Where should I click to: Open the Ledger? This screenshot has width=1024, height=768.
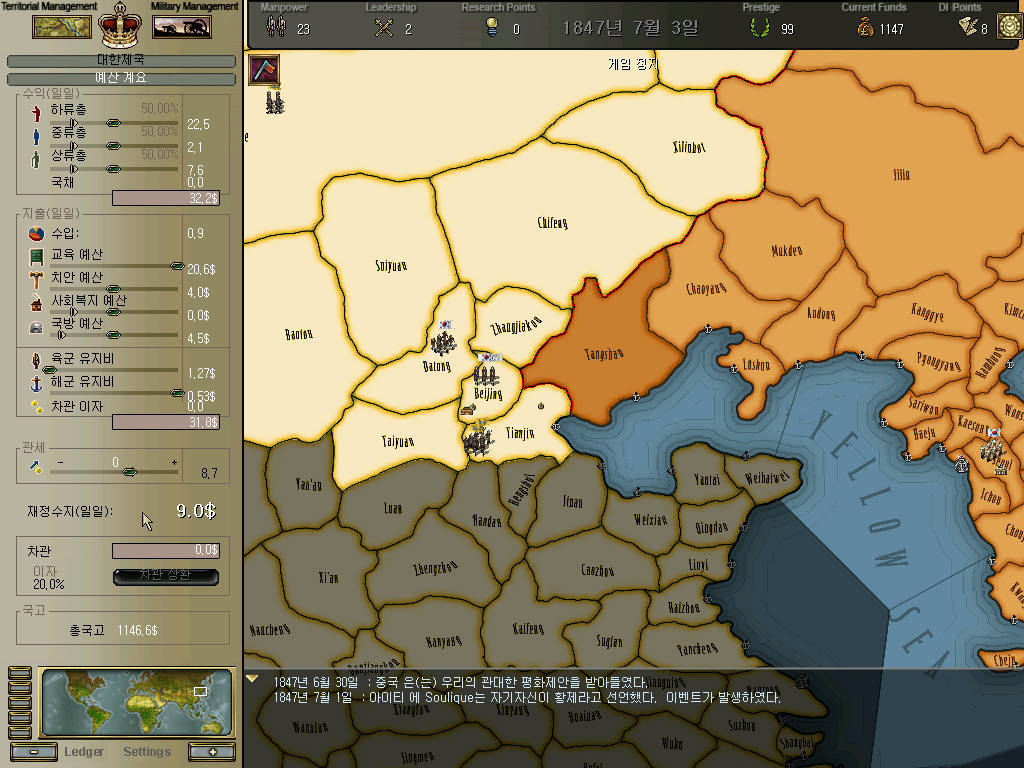click(x=84, y=752)
